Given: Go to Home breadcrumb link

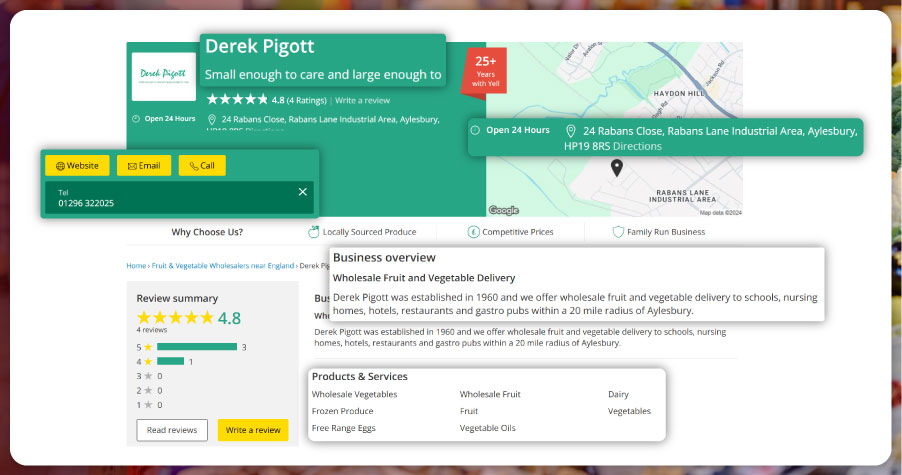Looking at the screenshot, I should [x=136, y=266].
